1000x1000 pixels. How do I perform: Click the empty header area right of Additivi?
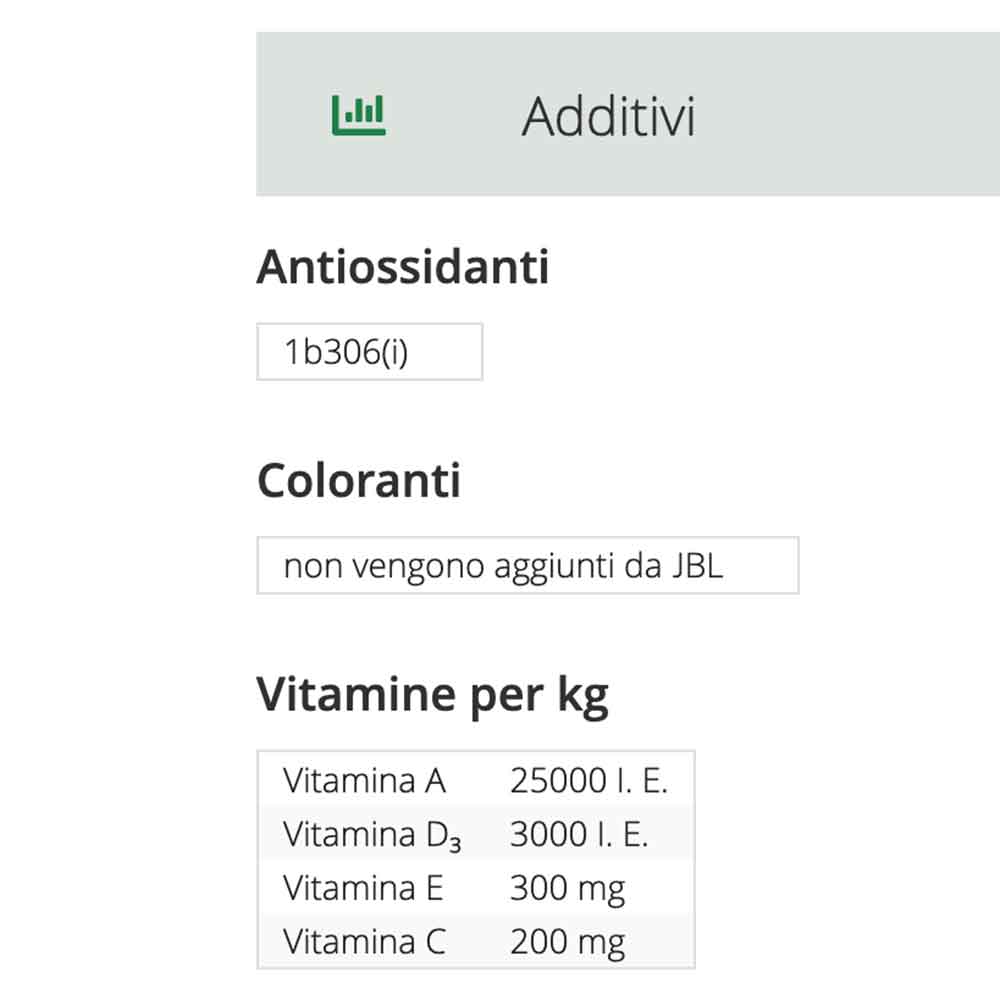click(848, 114)
